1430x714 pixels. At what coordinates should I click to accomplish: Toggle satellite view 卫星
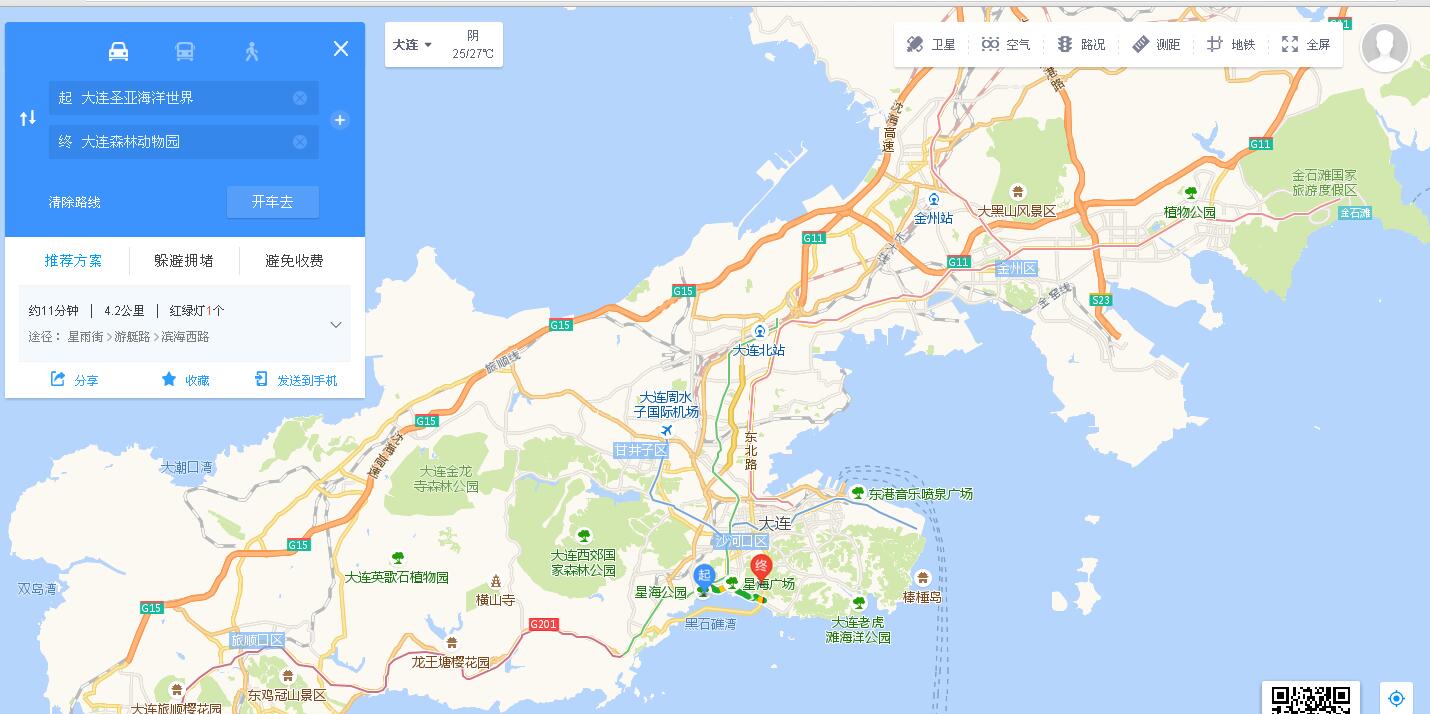pyautogui.click(x=930, y=45)
